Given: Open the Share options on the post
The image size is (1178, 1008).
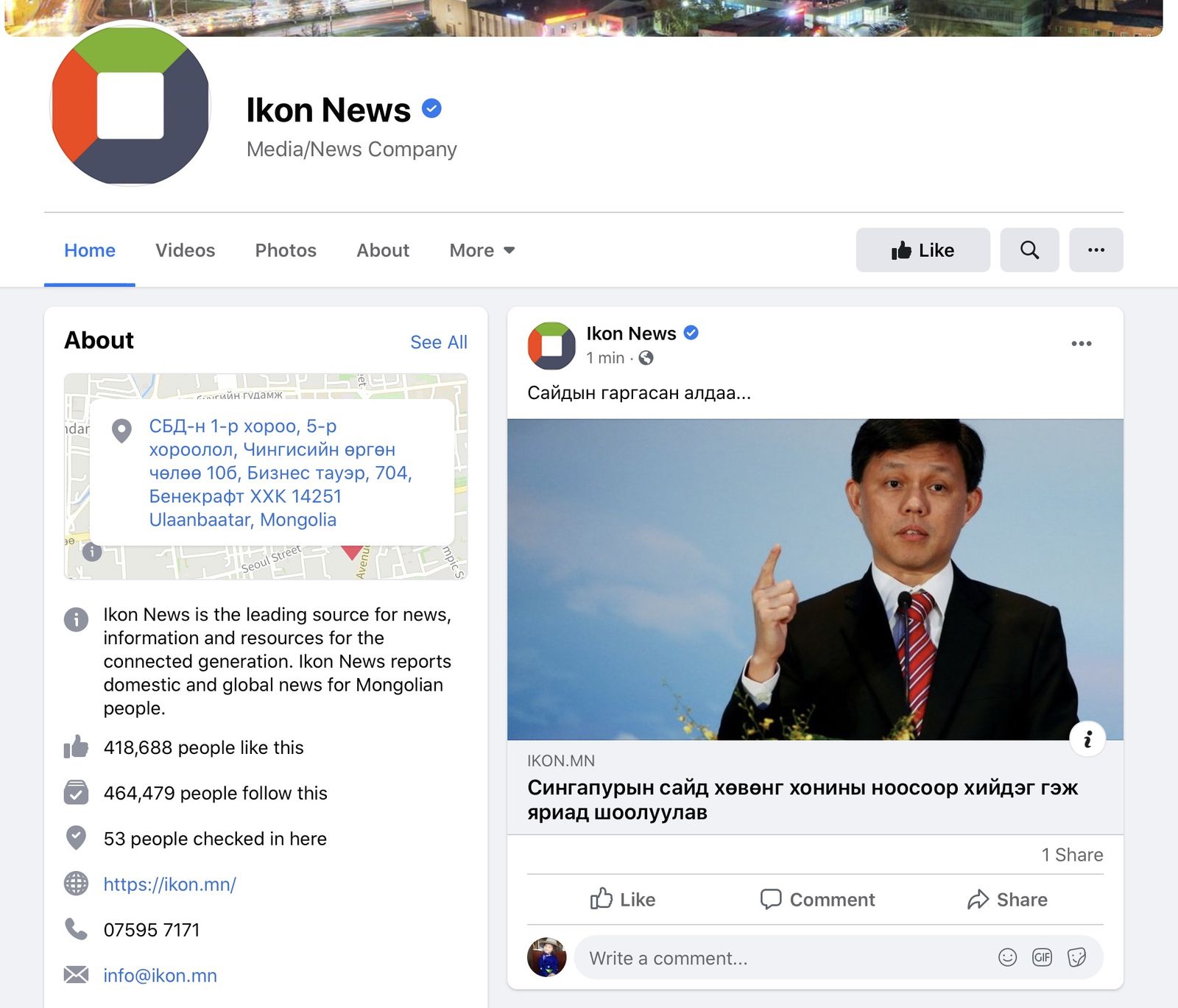Looking at the screenshot, I should [1007, 900].
